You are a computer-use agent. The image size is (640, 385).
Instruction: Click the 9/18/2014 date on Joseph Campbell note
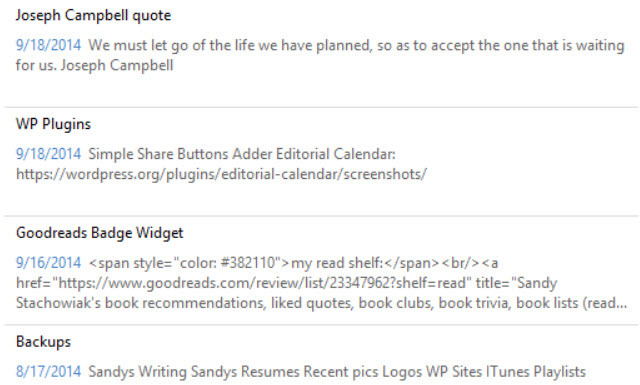click(x=49, y=45)
